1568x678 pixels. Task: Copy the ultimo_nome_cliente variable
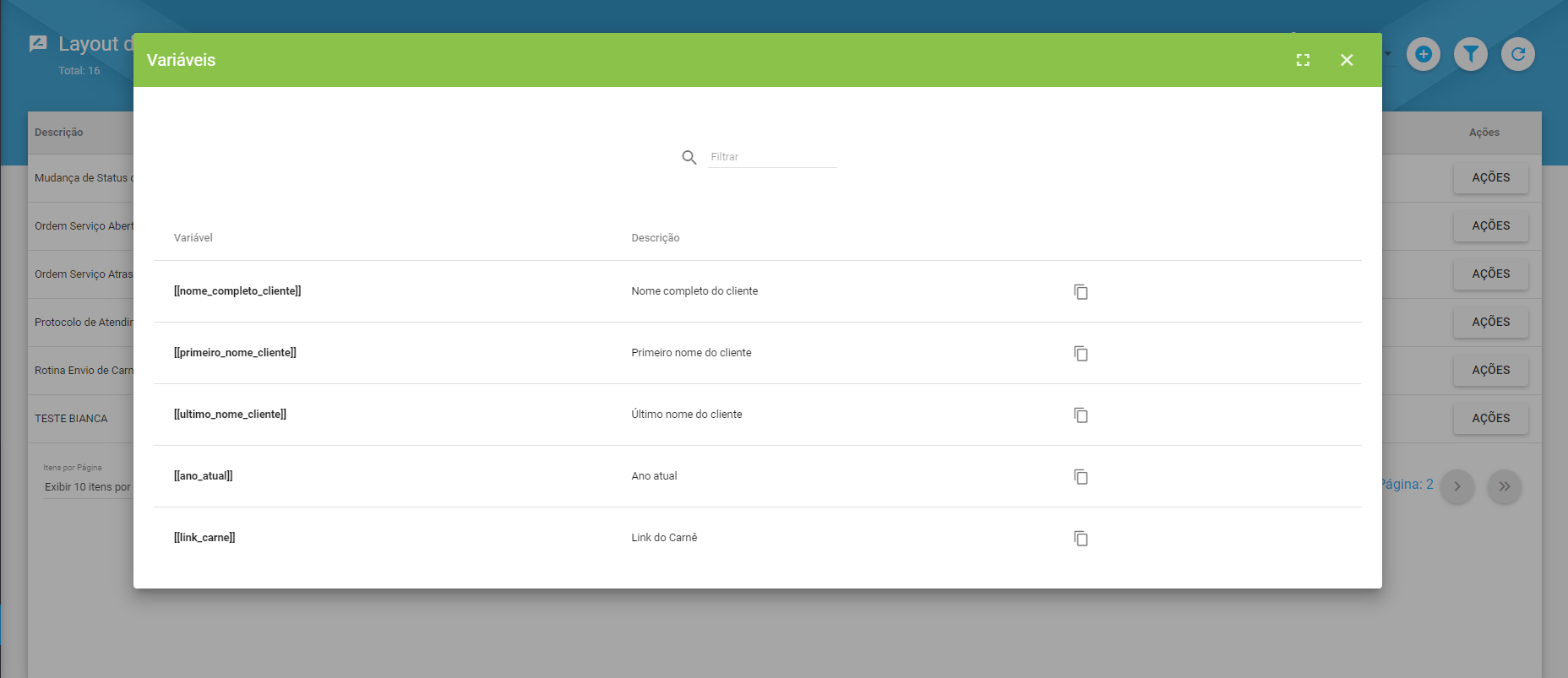(1081, 415)
